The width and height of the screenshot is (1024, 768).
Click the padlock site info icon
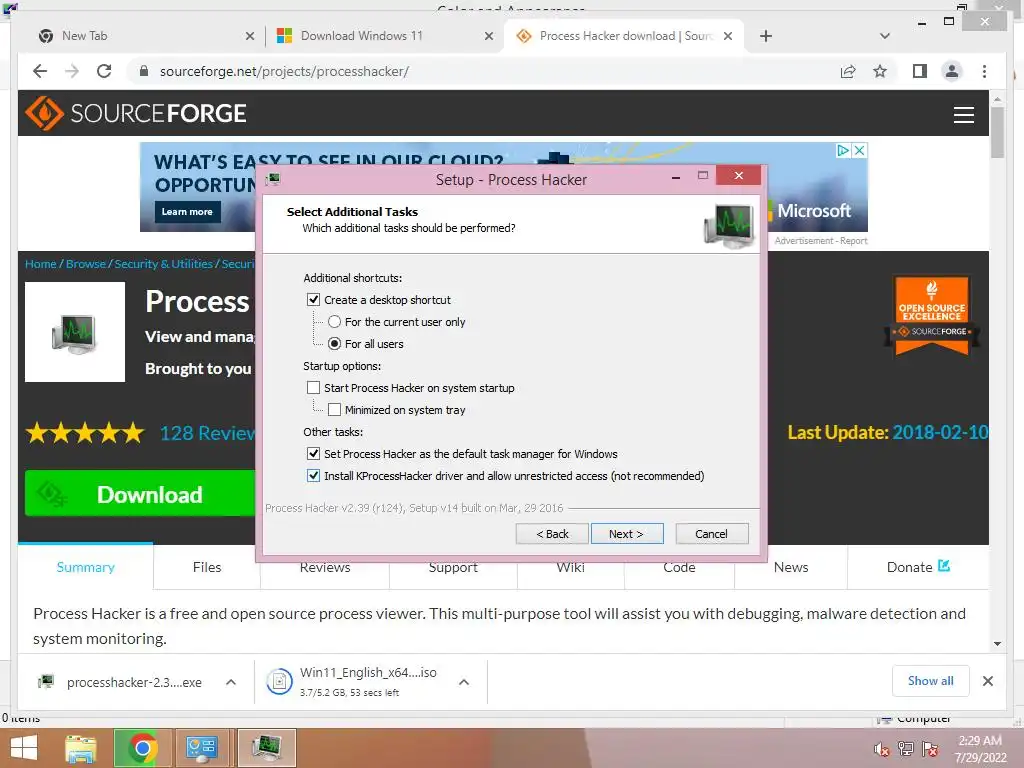coord(144,71)
